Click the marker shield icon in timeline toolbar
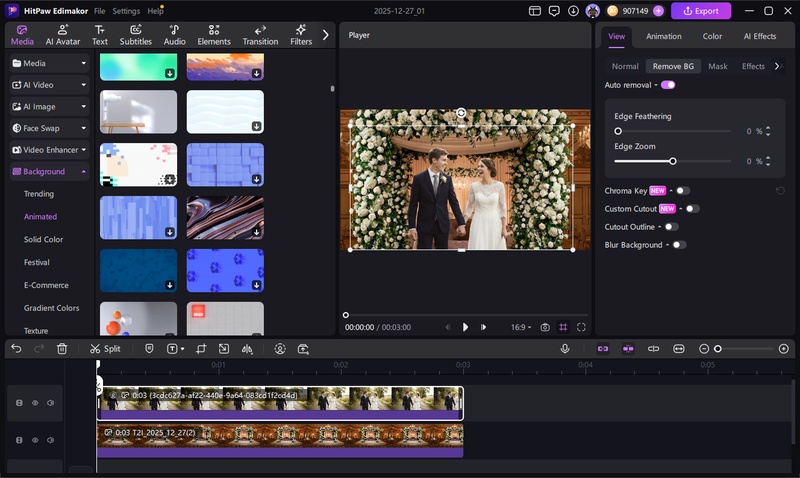The height and width of the screenshot is (478, 800). (149, 348)
